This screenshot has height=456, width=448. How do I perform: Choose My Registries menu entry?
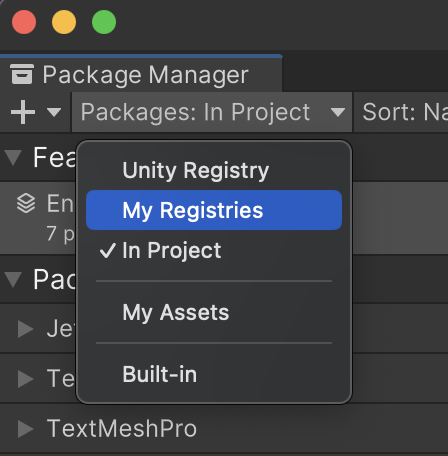pos(214,210)
